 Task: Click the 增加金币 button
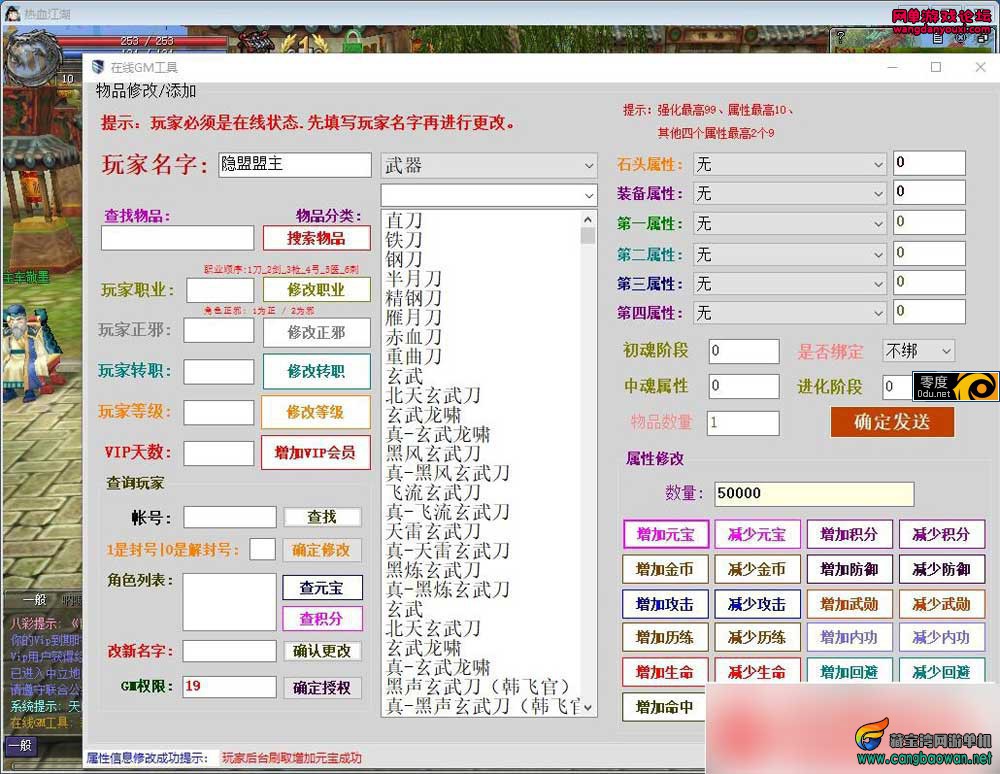point(665,569)
